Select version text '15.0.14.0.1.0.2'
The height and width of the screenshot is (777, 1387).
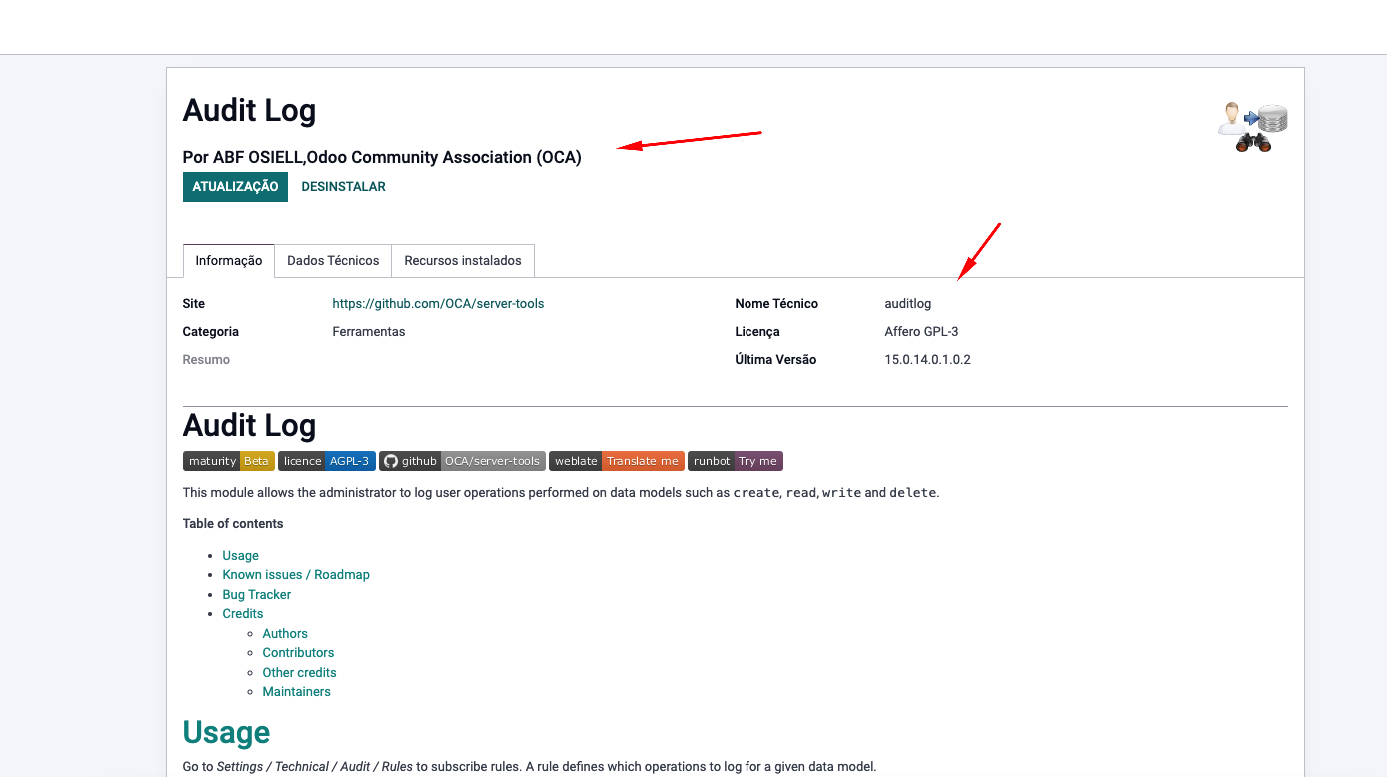click(x=927, y=360)
